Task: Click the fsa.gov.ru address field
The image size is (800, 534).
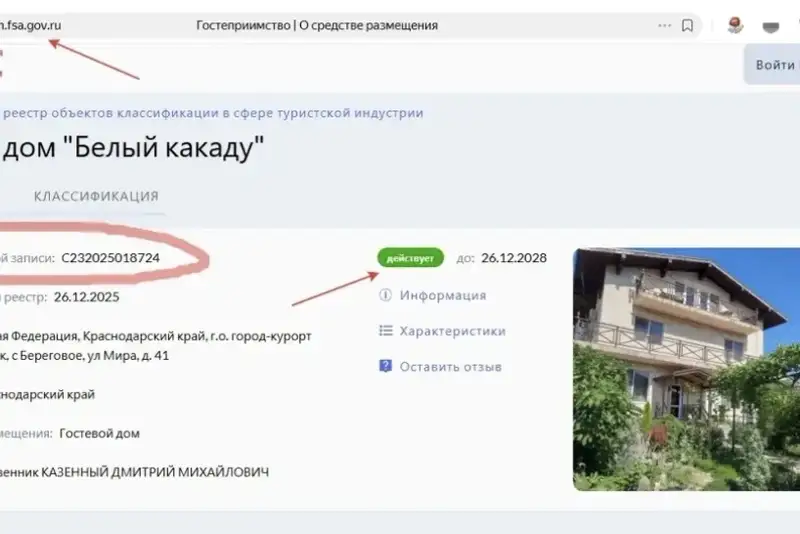Action: tap(31, 26)
